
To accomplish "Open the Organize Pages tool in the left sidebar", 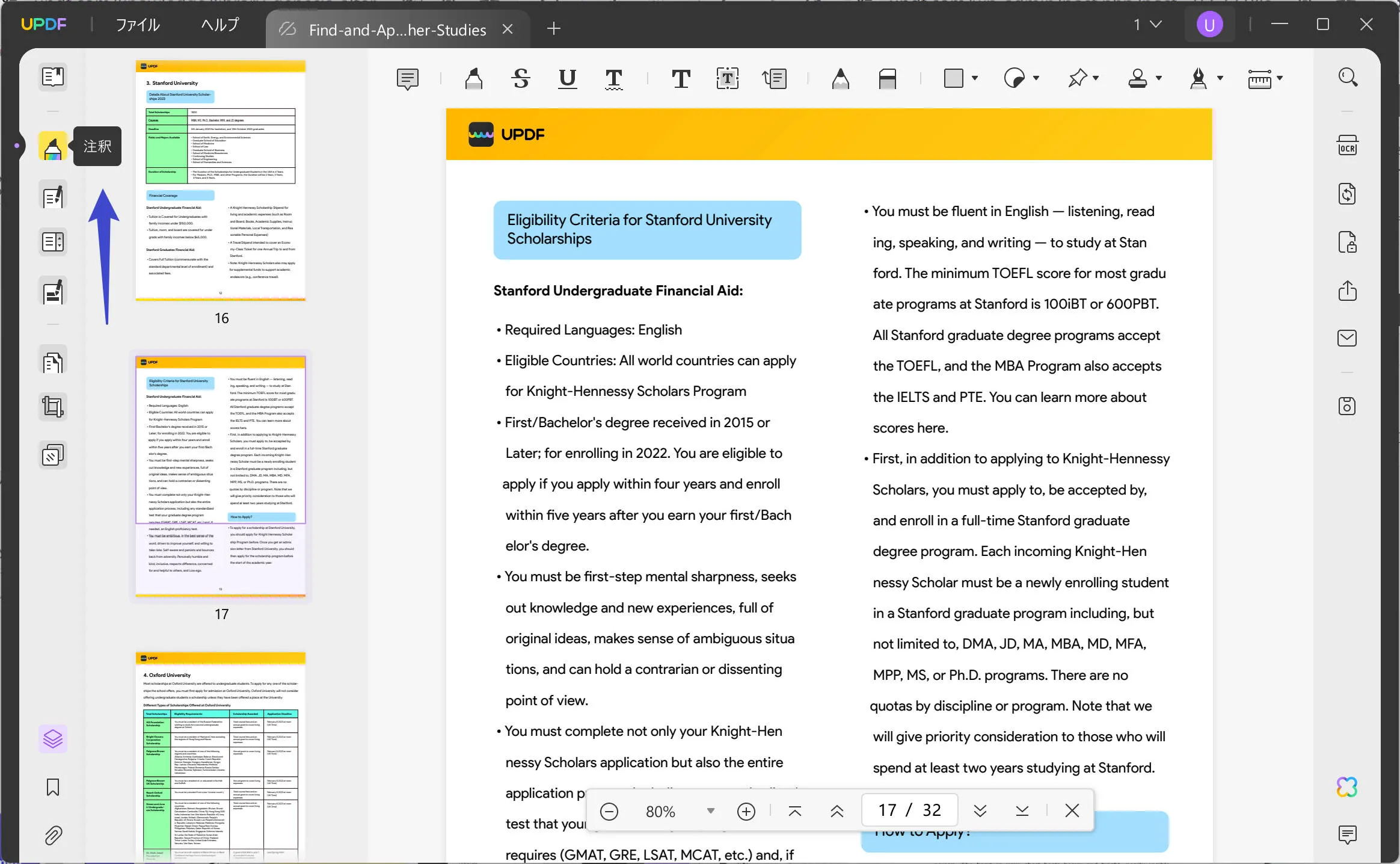I will pos(53,362).
